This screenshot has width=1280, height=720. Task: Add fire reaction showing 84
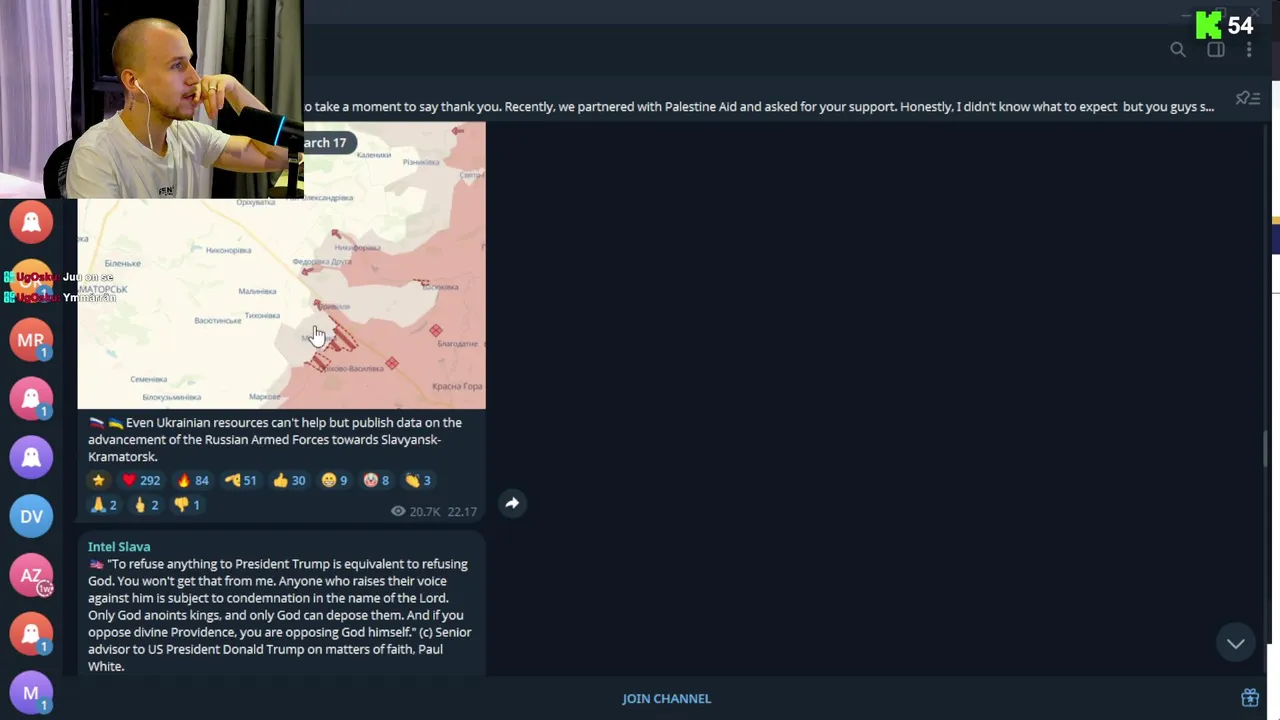click(192, 480)
